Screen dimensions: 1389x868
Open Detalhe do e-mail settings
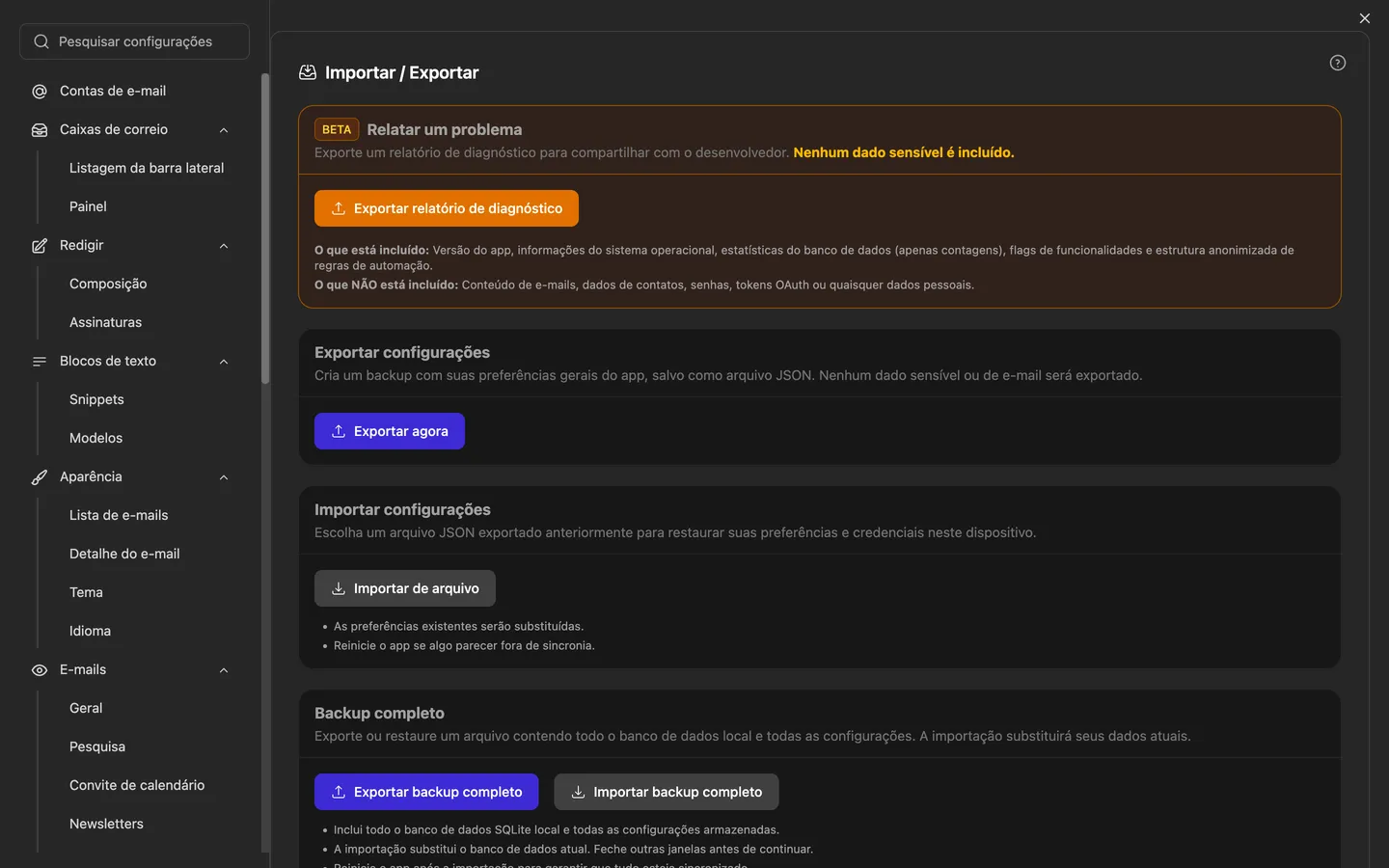tap(124, 554)
